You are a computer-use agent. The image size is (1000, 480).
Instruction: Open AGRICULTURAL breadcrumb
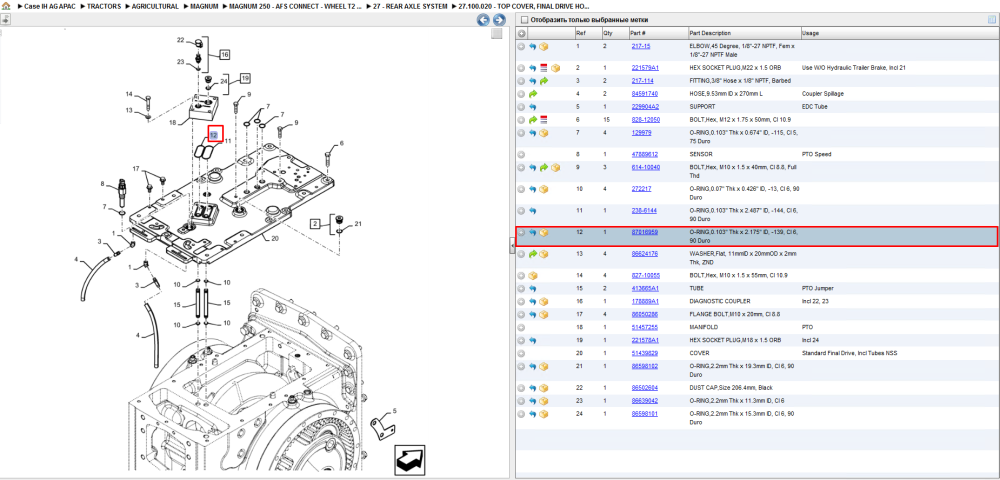coord(155,6)
